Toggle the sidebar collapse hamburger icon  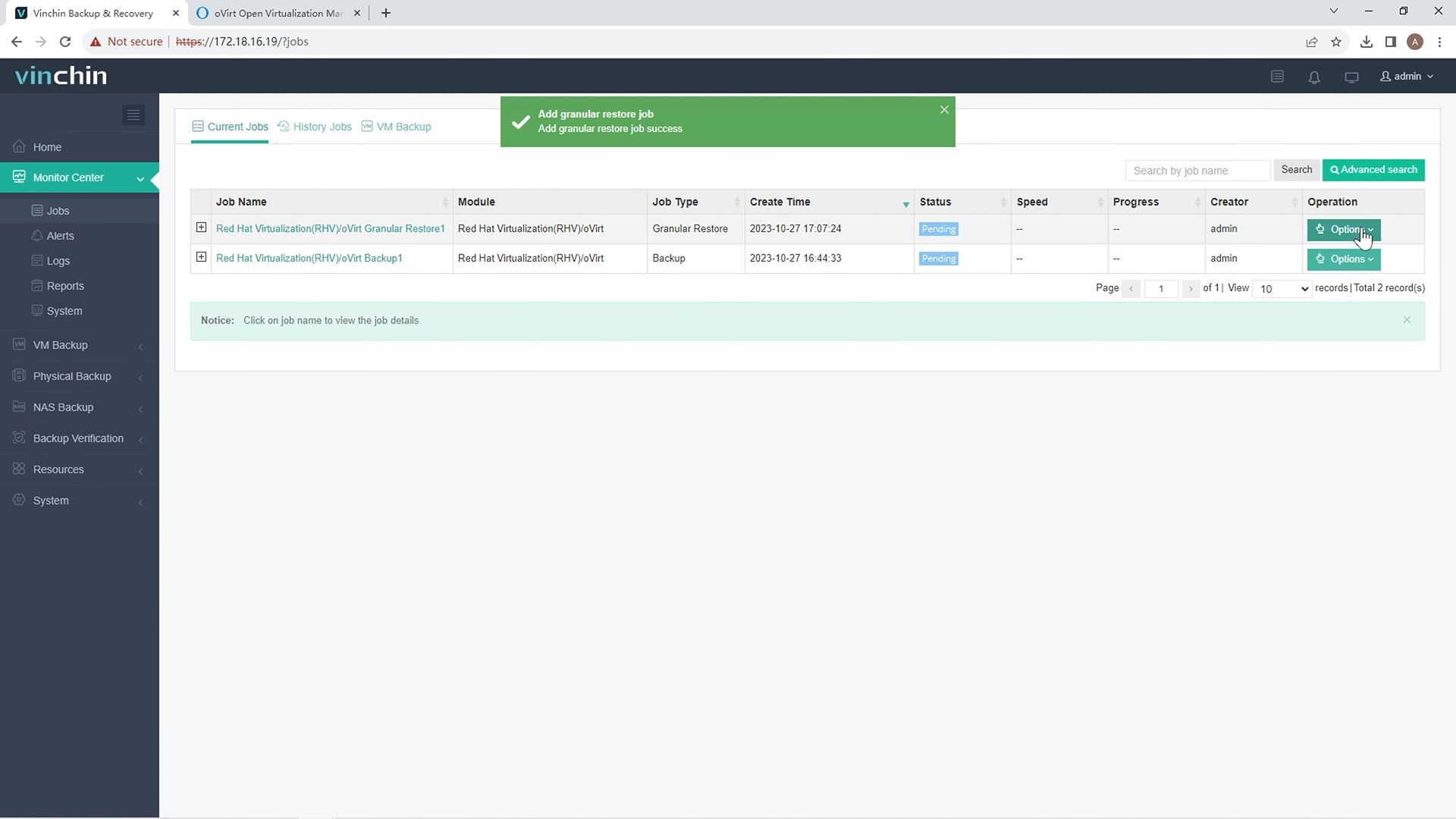pyautogui.click(x=133, y=115)
